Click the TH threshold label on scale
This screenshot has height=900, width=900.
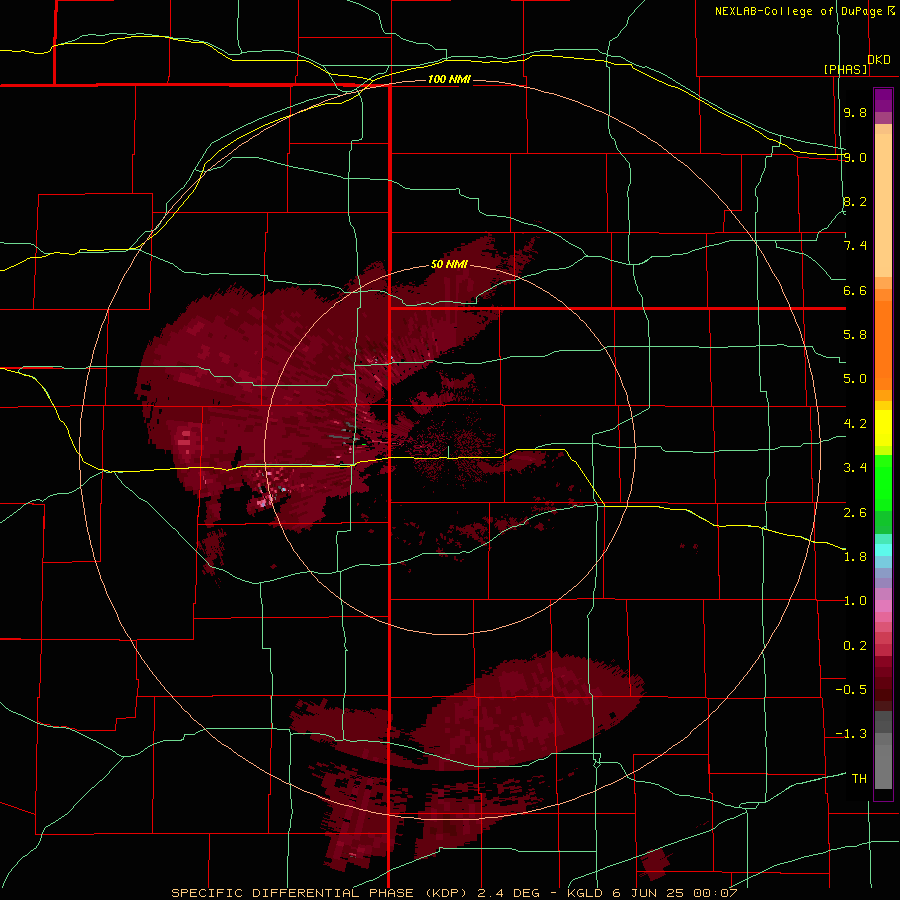(859, 779)
